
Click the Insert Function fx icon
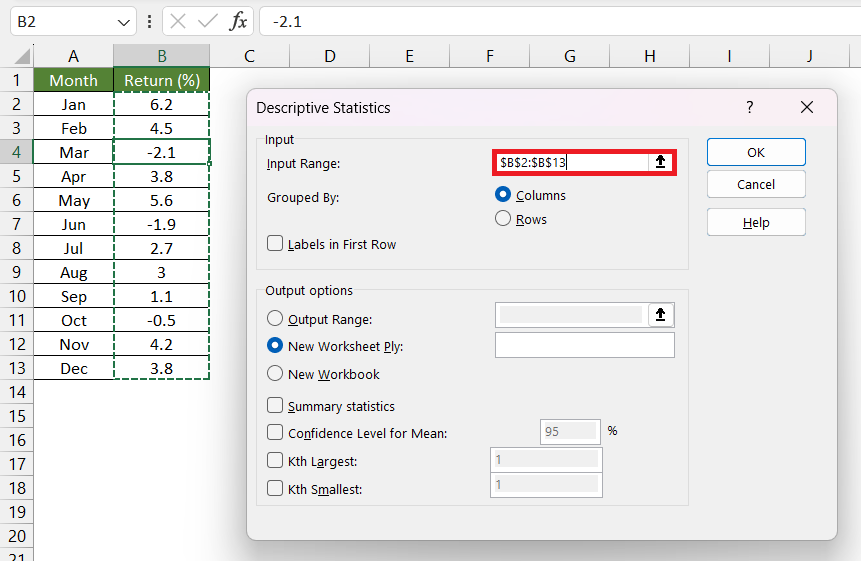(239, 21)
